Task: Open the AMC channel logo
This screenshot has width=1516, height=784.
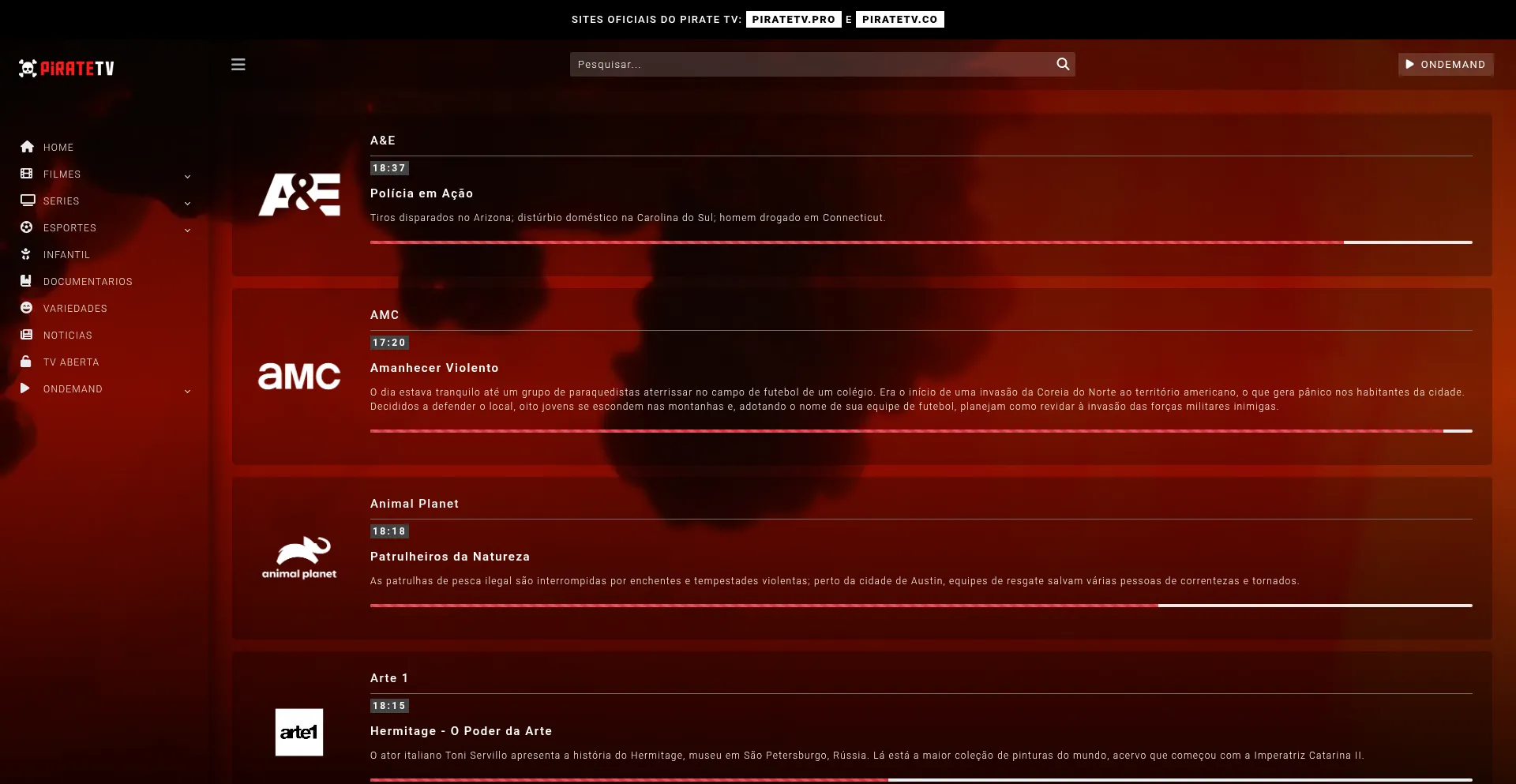Action: click(299, 376)
